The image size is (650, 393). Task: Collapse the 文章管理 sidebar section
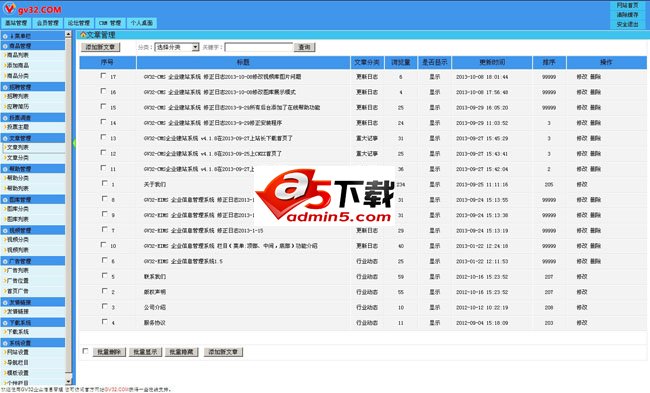click(x=32, y=138)
